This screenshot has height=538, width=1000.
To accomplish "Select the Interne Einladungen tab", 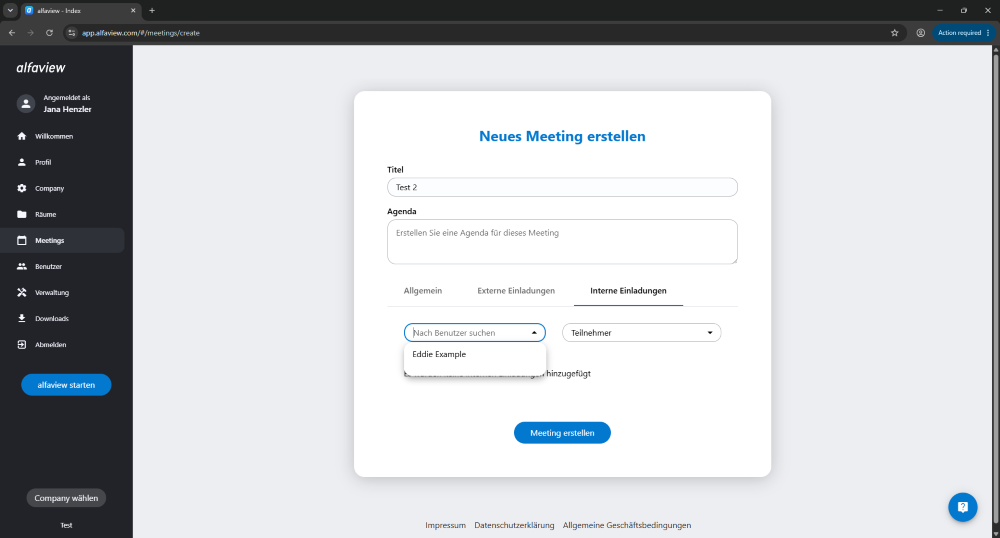I will 628,291.
